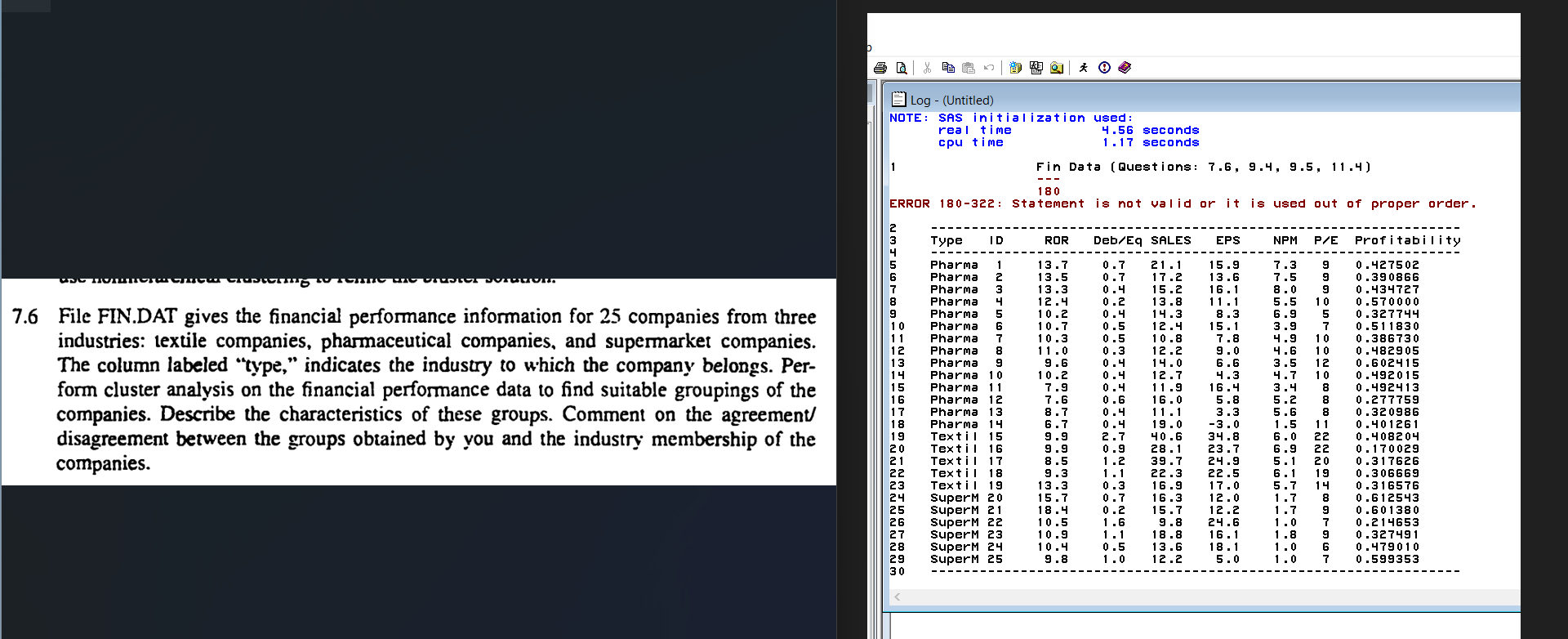
Task: Click the folder search Explorer icon
Action: 1057,68
